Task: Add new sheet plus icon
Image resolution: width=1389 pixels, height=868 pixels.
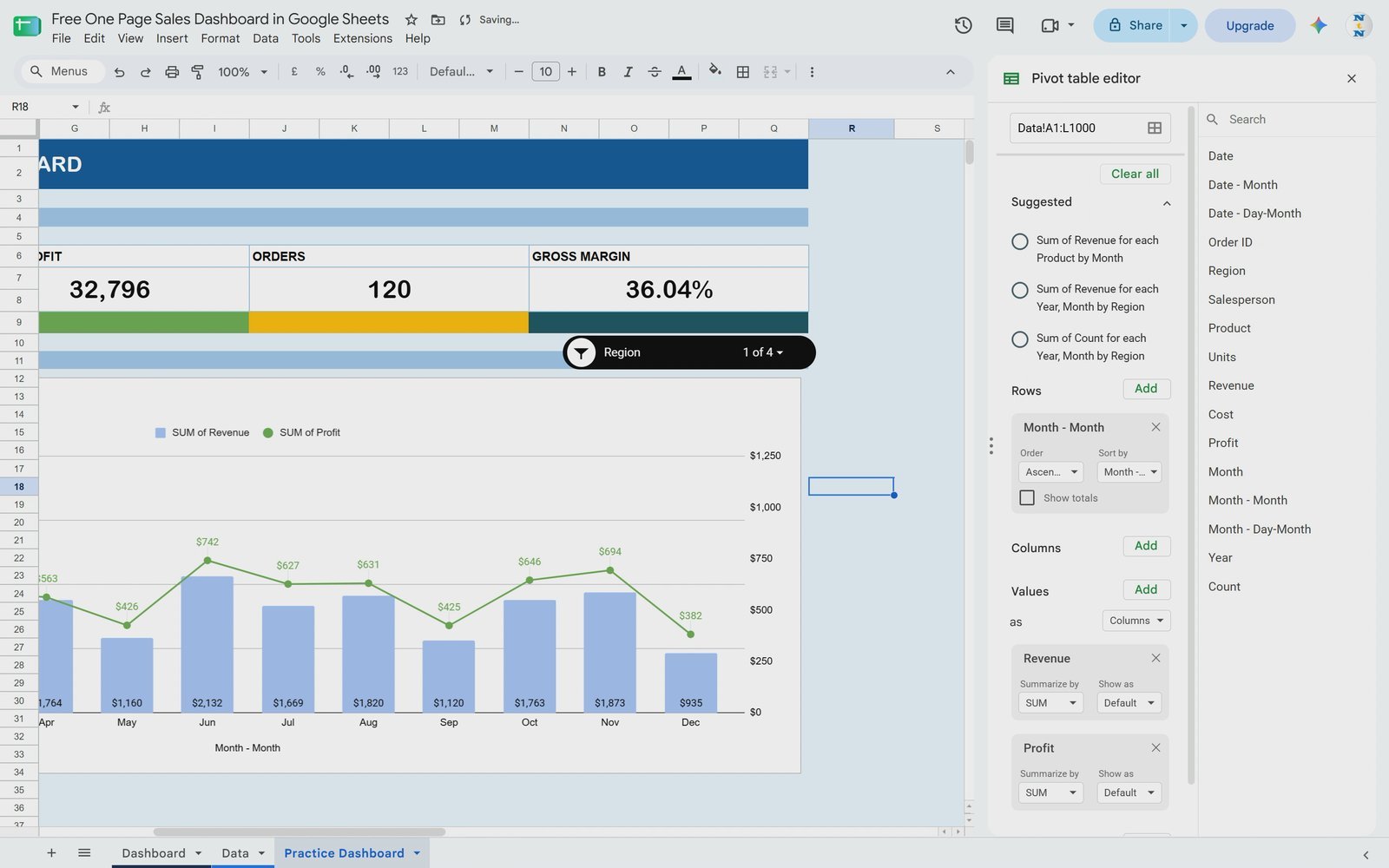Action: (51, 852)
